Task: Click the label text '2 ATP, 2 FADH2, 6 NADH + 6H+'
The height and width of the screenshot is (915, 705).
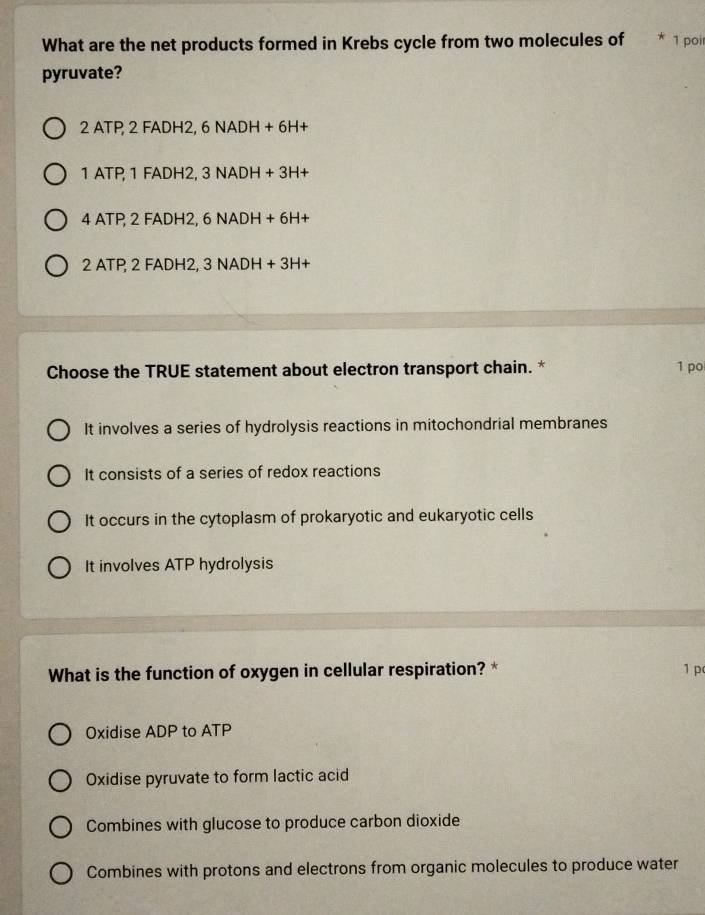Action: [x=194, y=127]
